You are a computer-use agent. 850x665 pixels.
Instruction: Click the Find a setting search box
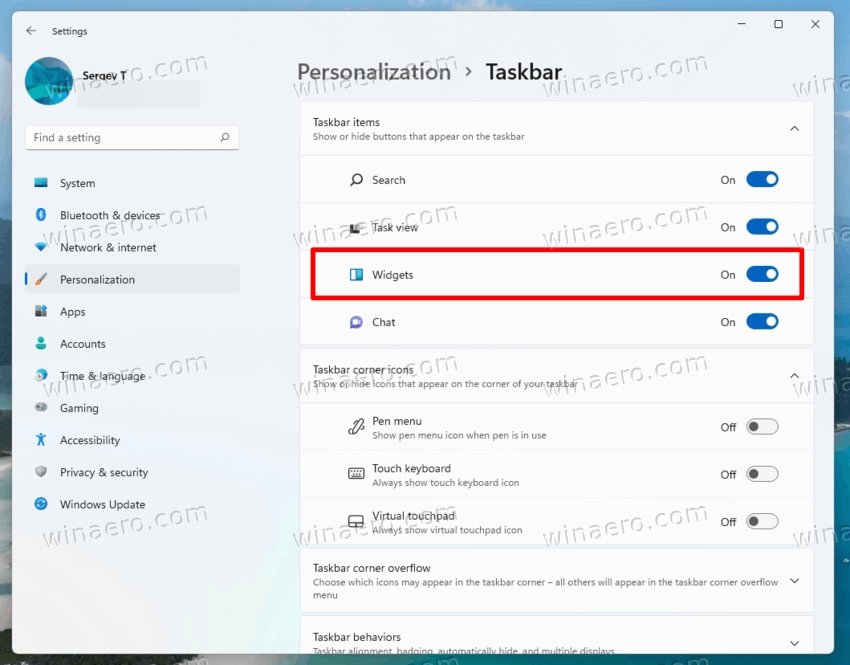coord(132,138)
